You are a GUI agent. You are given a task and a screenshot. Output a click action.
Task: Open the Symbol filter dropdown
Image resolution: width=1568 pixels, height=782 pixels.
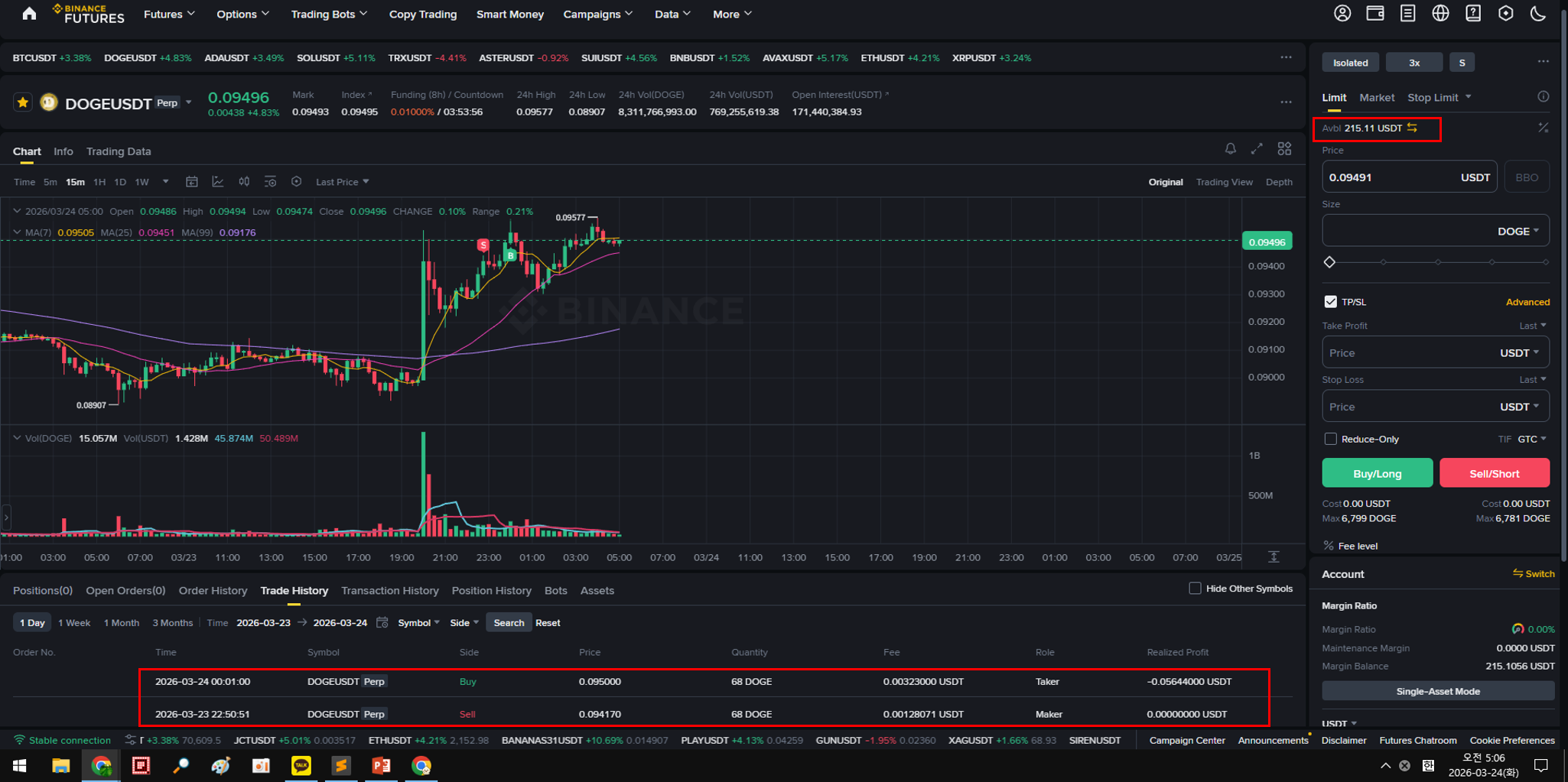[418, 622]
